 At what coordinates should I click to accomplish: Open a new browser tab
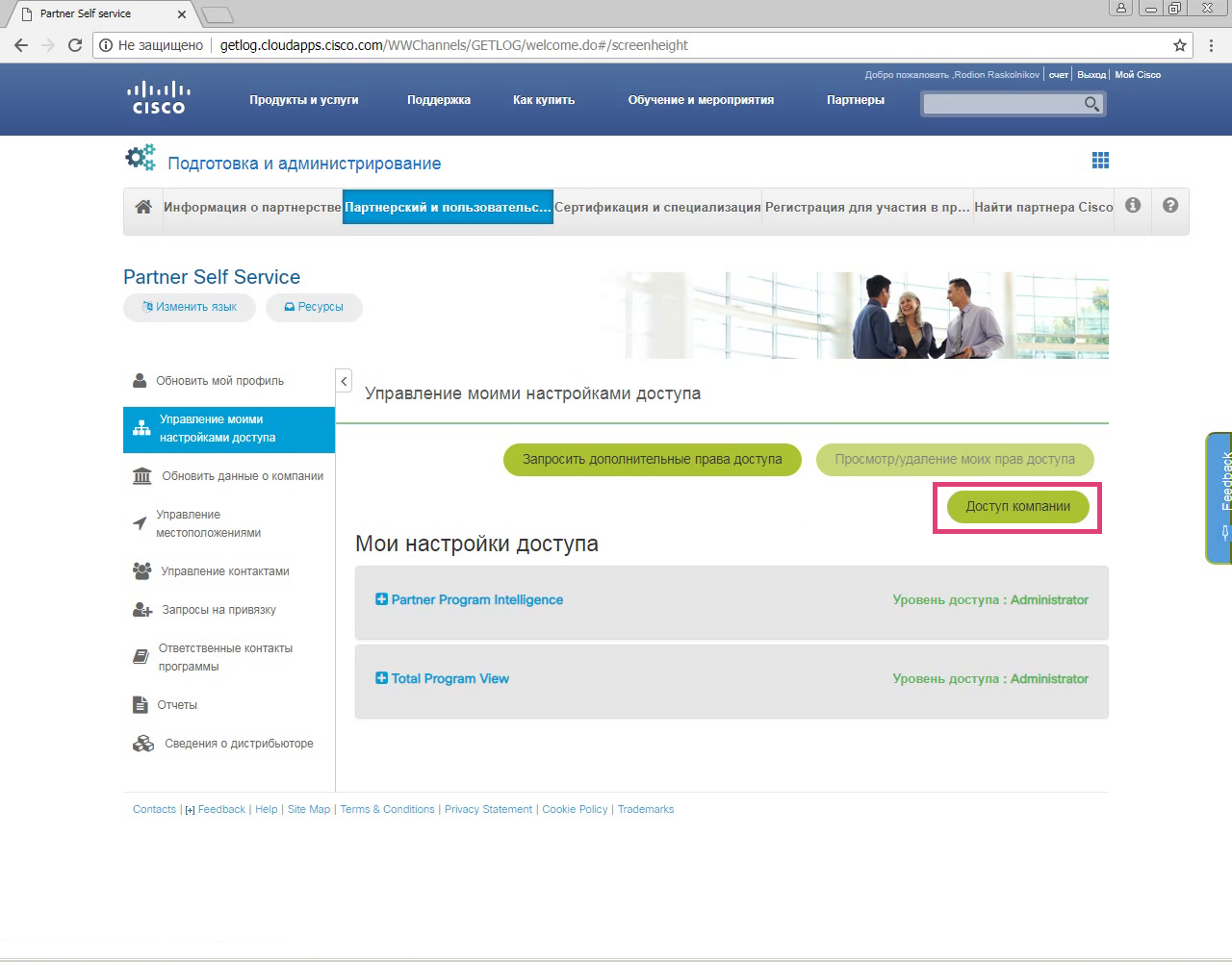[218, 14]
